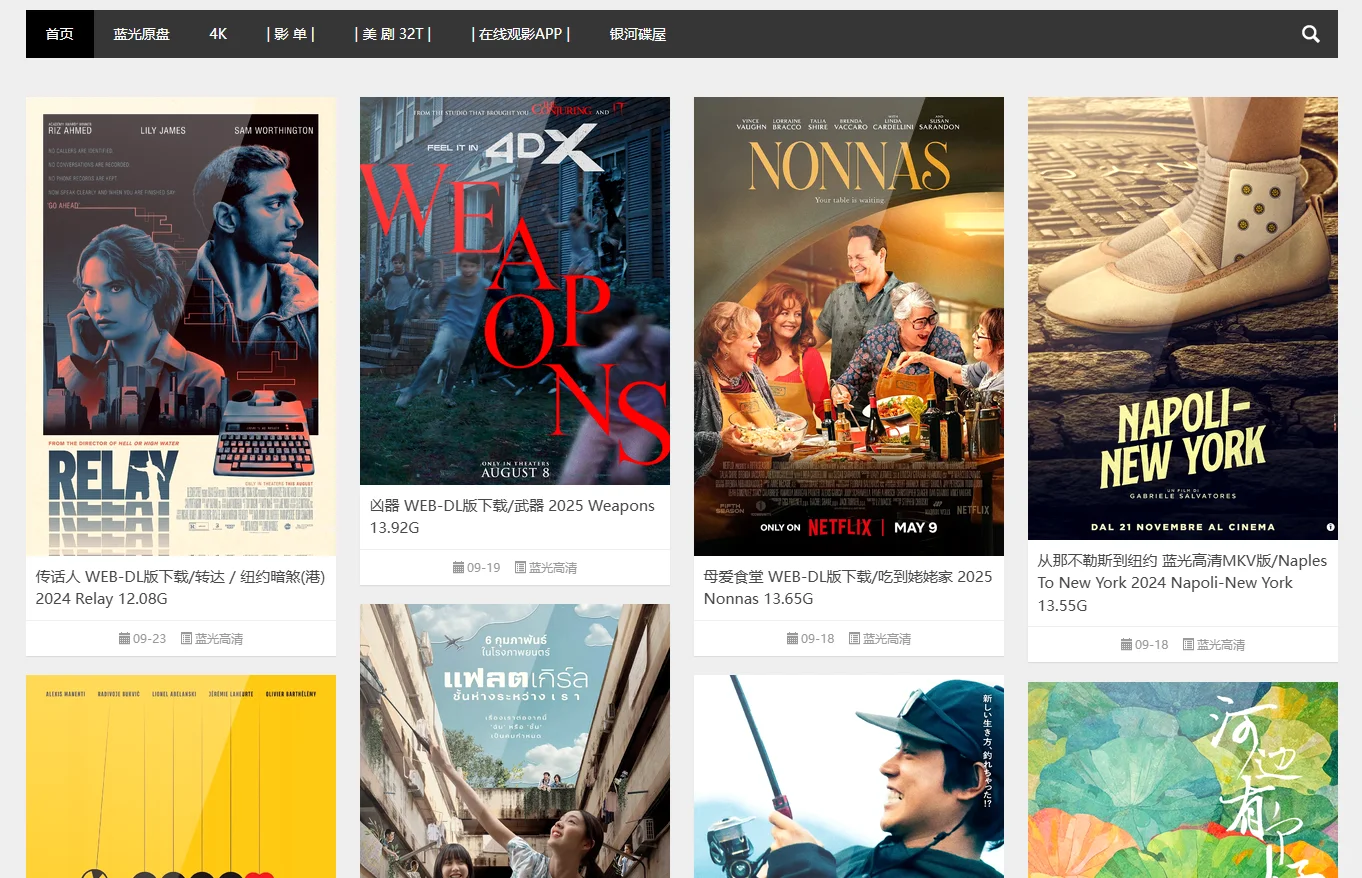Open the 银河碟屋 menu item
1362x878 pixels.
tap(638, 34)
